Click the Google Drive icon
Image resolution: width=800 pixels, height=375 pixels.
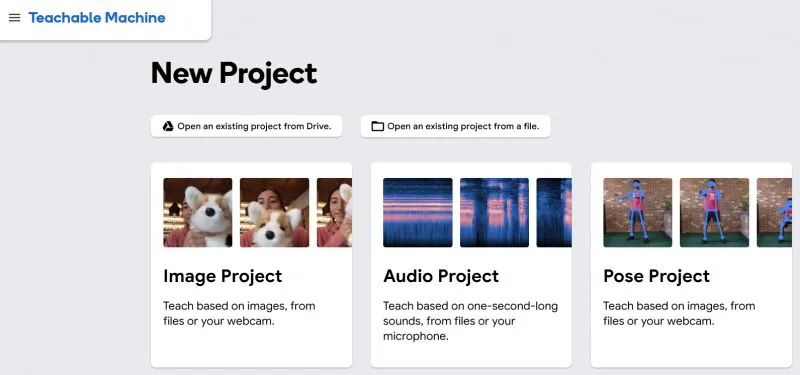coord(168,126)
